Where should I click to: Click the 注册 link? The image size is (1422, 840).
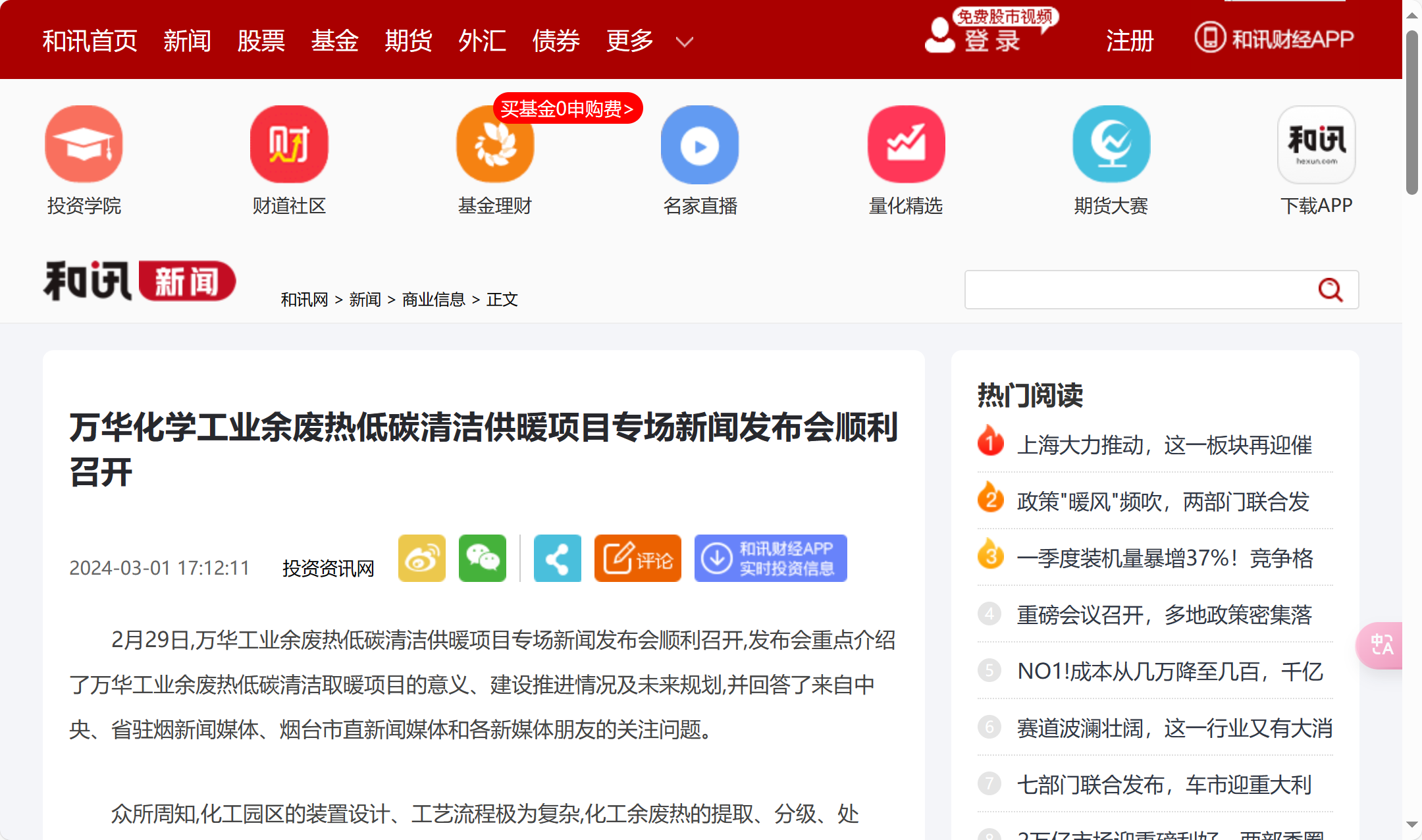[x=1130, y=41]
